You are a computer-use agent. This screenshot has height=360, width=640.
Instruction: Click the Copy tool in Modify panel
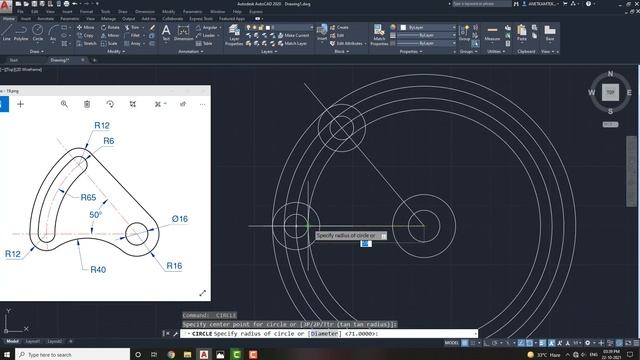point(85,36)
